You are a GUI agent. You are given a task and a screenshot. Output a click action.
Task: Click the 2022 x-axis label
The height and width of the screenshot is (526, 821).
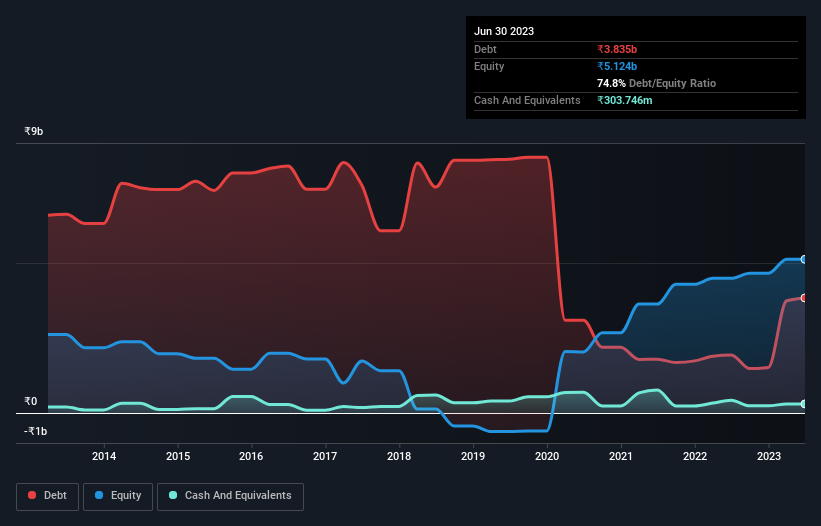pyautogui.click(x=695, y=456)
